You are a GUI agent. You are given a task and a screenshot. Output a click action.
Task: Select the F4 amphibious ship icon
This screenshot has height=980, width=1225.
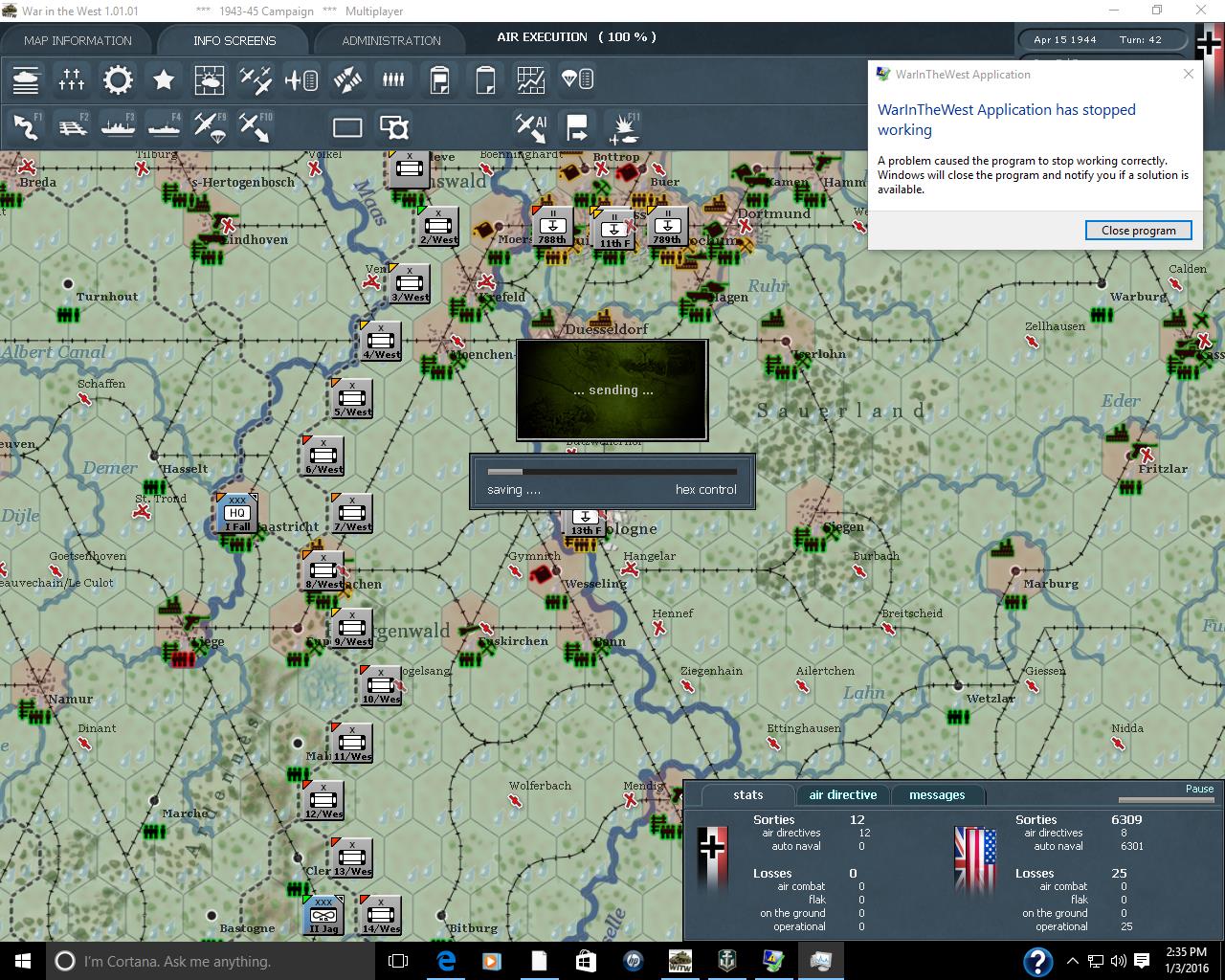click(164, 126)
